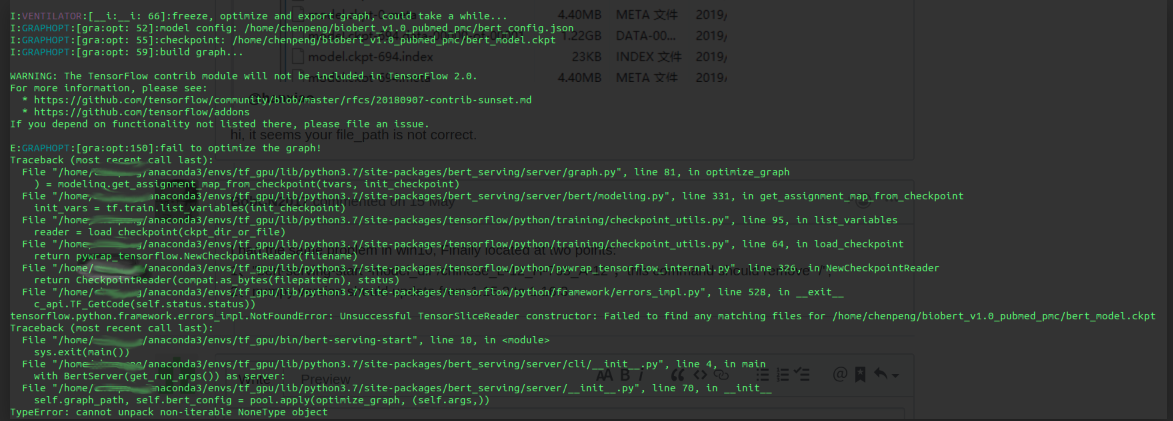Screen dimensions: 1173x421
Task: Open the github.com/tensorflow/addons URL
Action: point(142,111)
